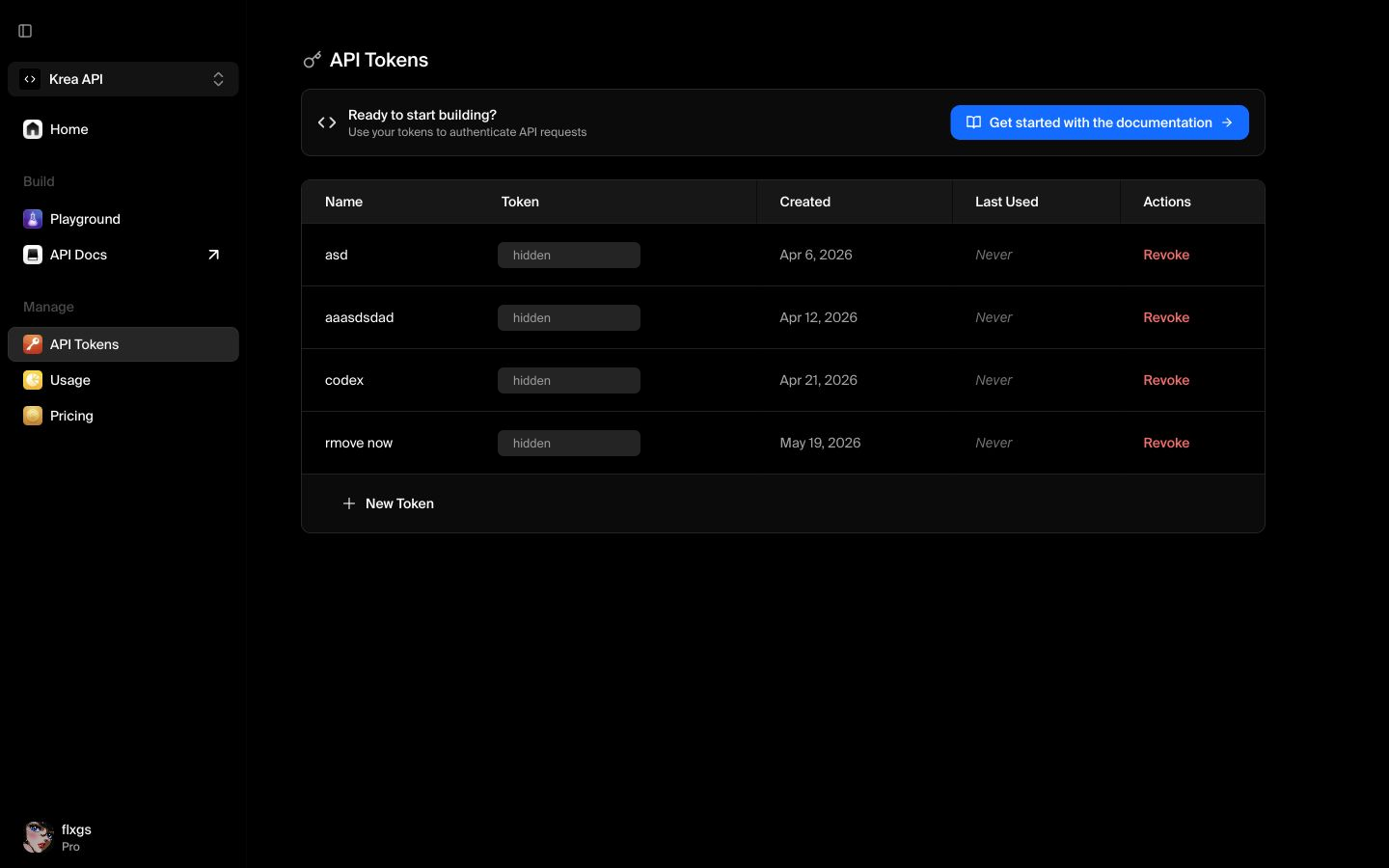This screenshot has width=1389, height=868.
Task: Go to Home in the sidebar
Action: point(123,129)
